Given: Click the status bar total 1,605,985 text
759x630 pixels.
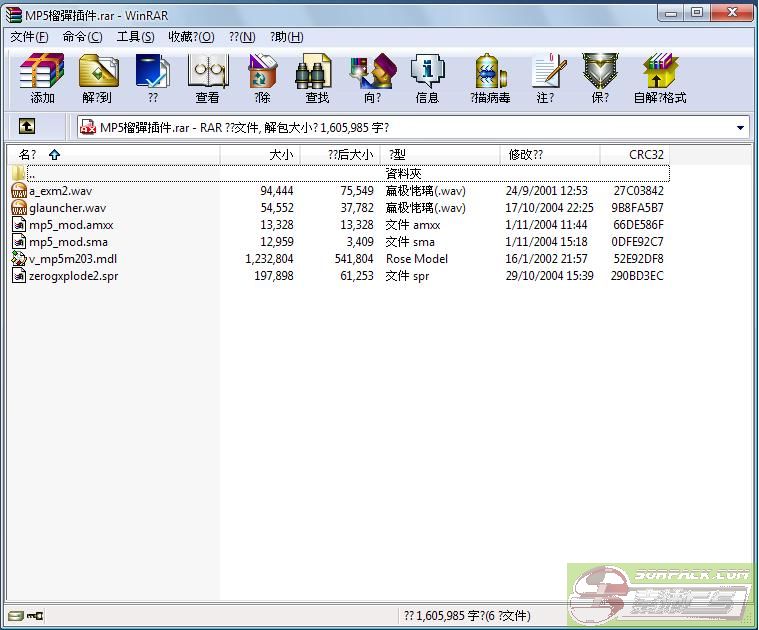Looking at the screenshot, I should 467,615.
